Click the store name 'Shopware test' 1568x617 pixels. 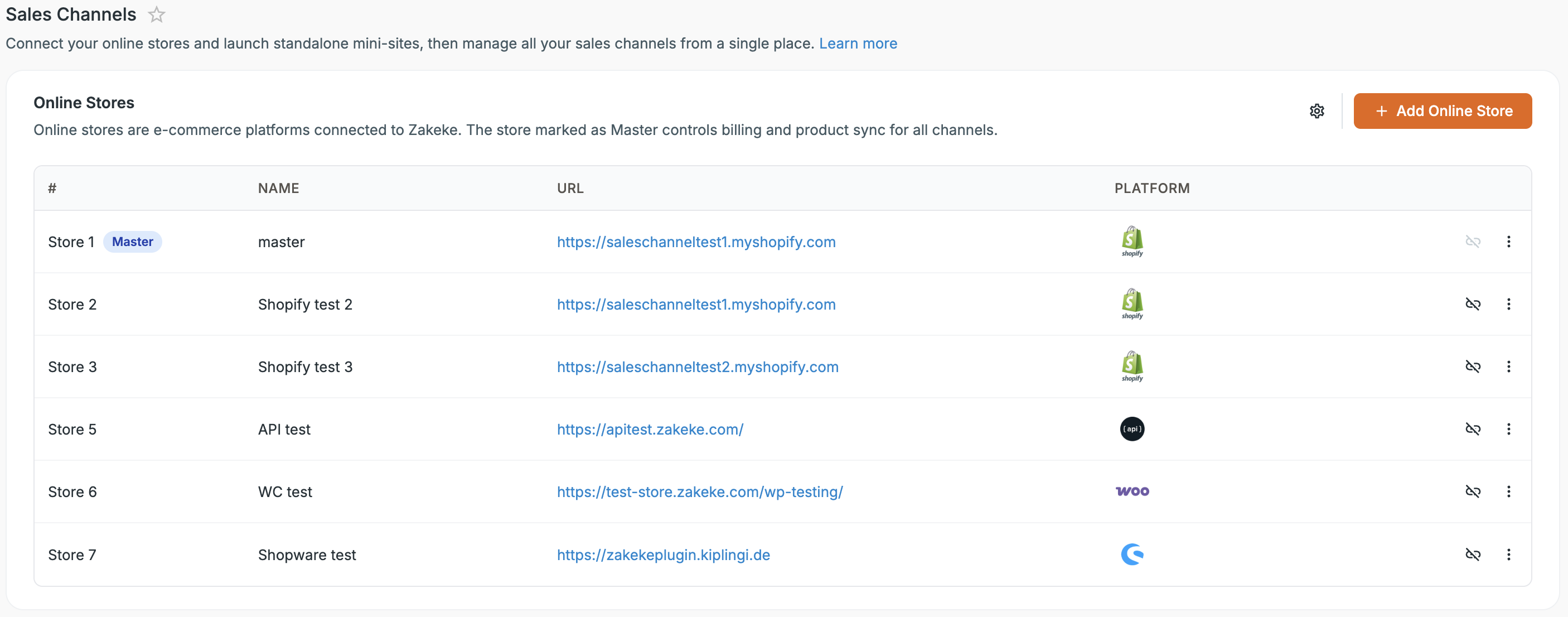click(307, 555)
